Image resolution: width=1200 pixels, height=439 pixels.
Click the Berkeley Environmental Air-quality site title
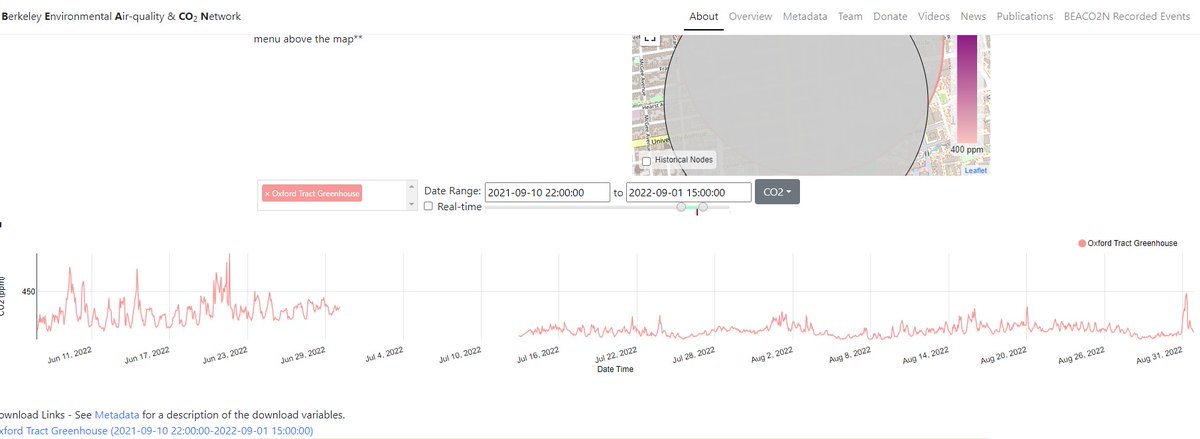point(120,16)
